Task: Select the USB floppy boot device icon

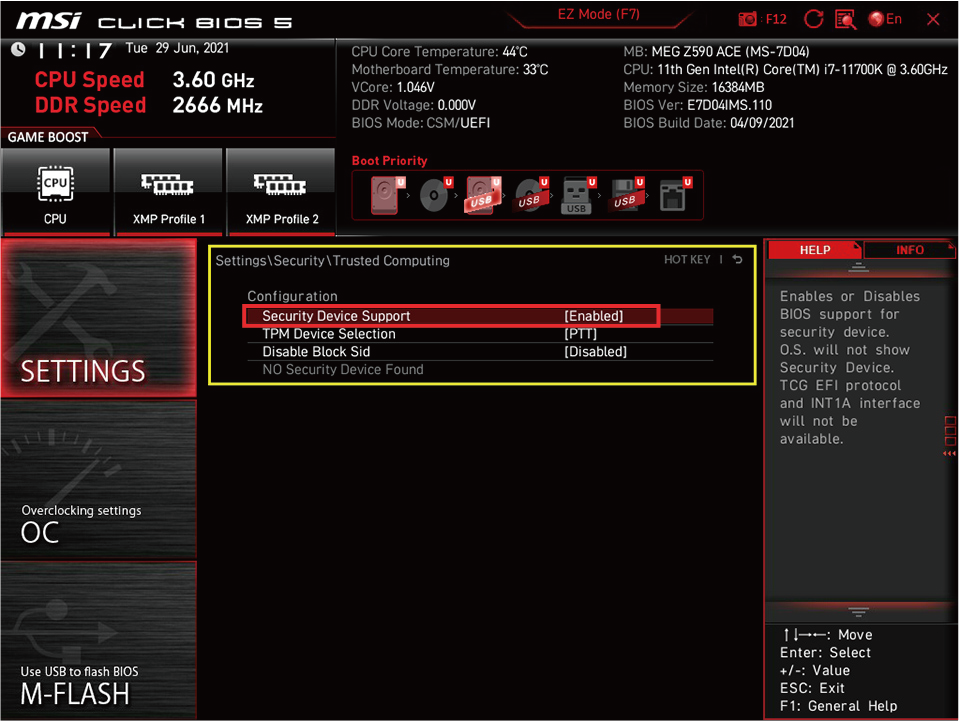Action: (626, 195)
